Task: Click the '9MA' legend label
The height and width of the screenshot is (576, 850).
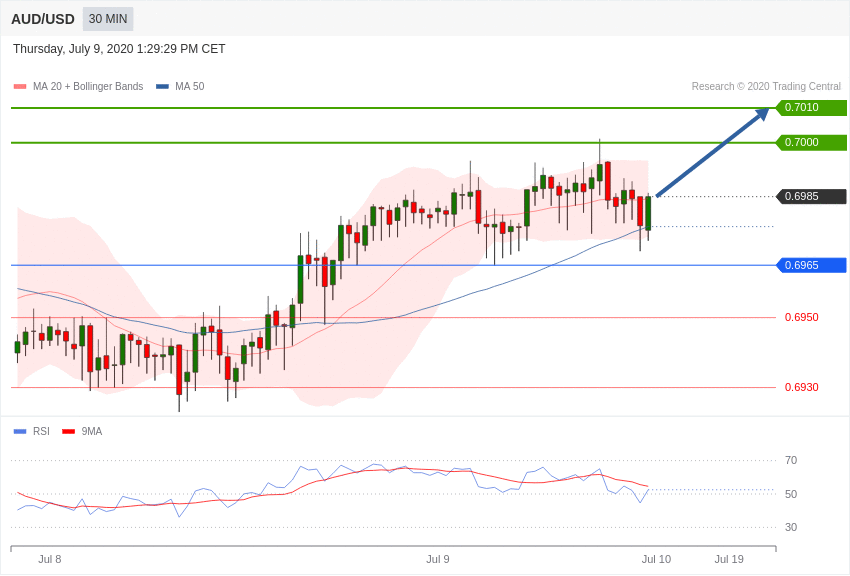Action: (x=92, y=431)
